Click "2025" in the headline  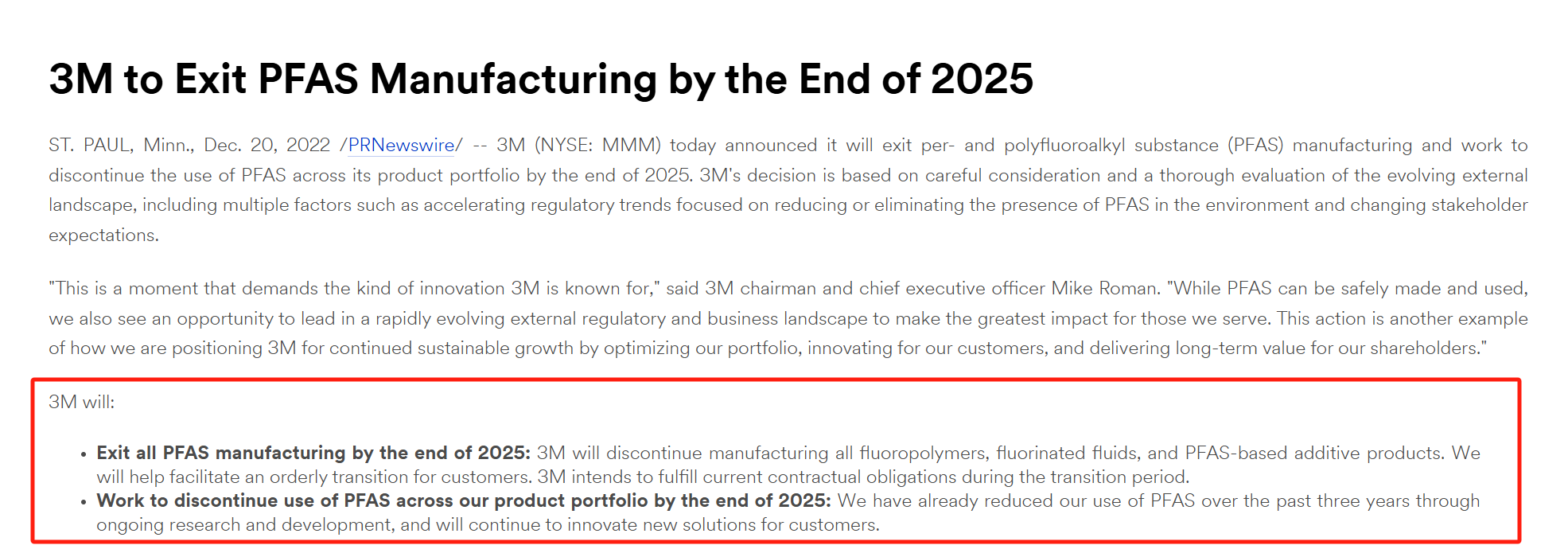(982, 80)
